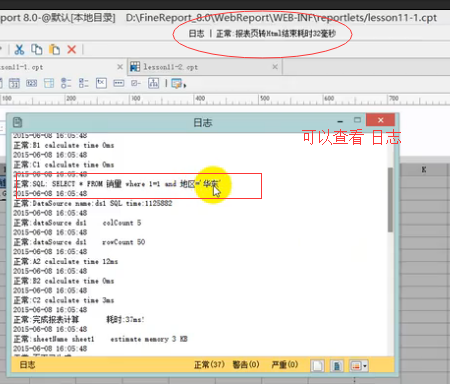The height and width of the screenshot is (384, 450).
Task: Click the log window document icon
Action: coord(17,122)
